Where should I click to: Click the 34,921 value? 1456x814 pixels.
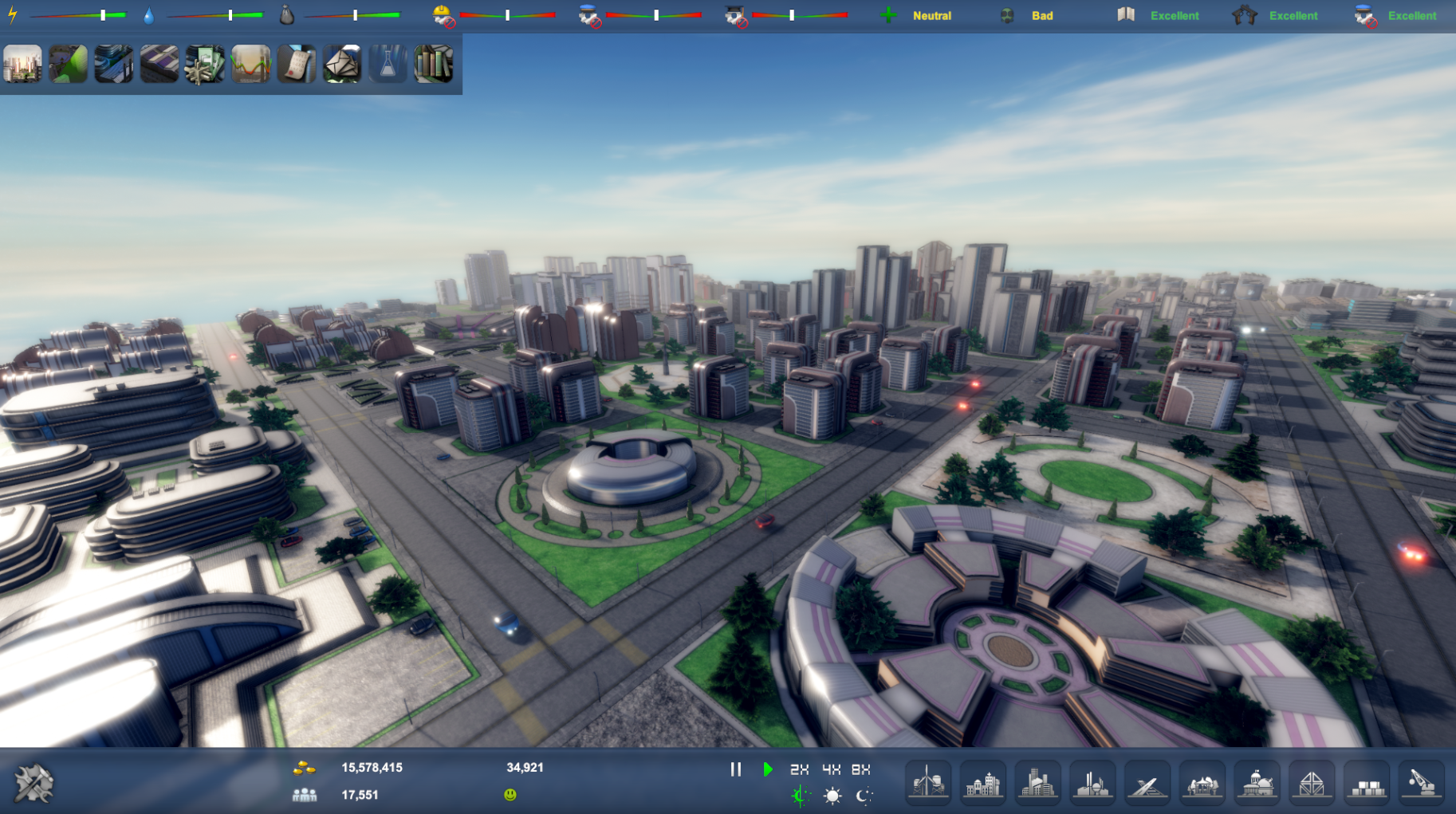[x=525, y=768]
